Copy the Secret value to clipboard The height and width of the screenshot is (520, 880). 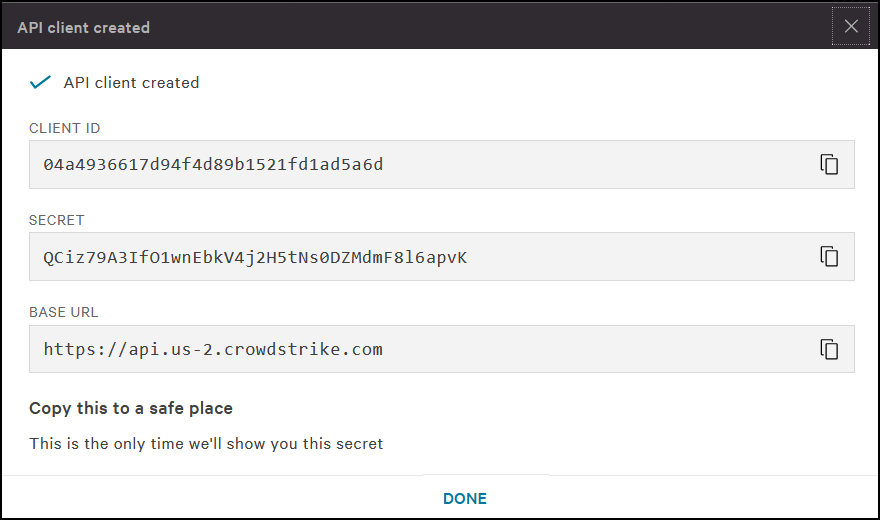(829, 256)
